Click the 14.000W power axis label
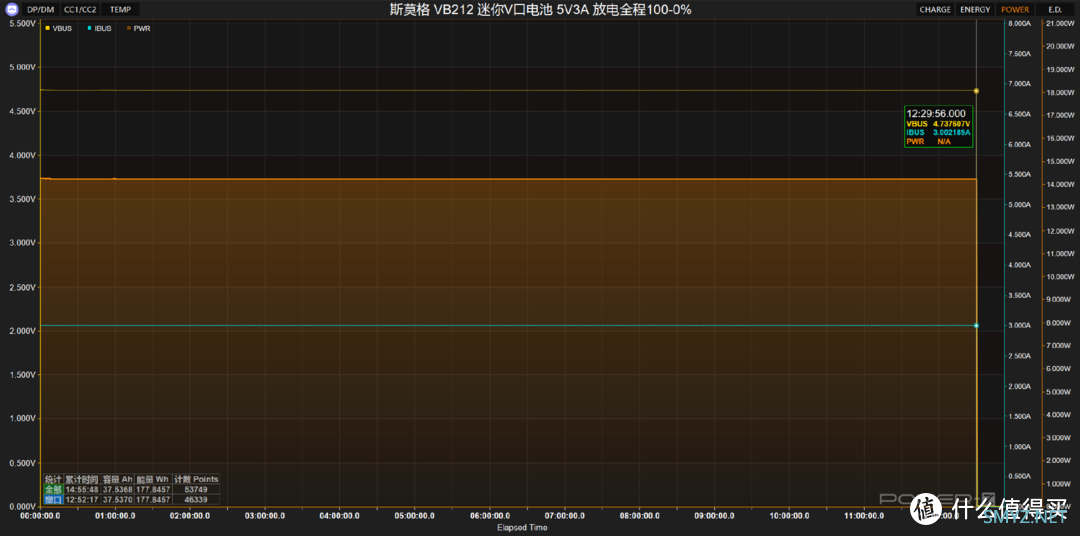Image resolution: width=1080 pixels, height=536 pixels. point(1060,185)
